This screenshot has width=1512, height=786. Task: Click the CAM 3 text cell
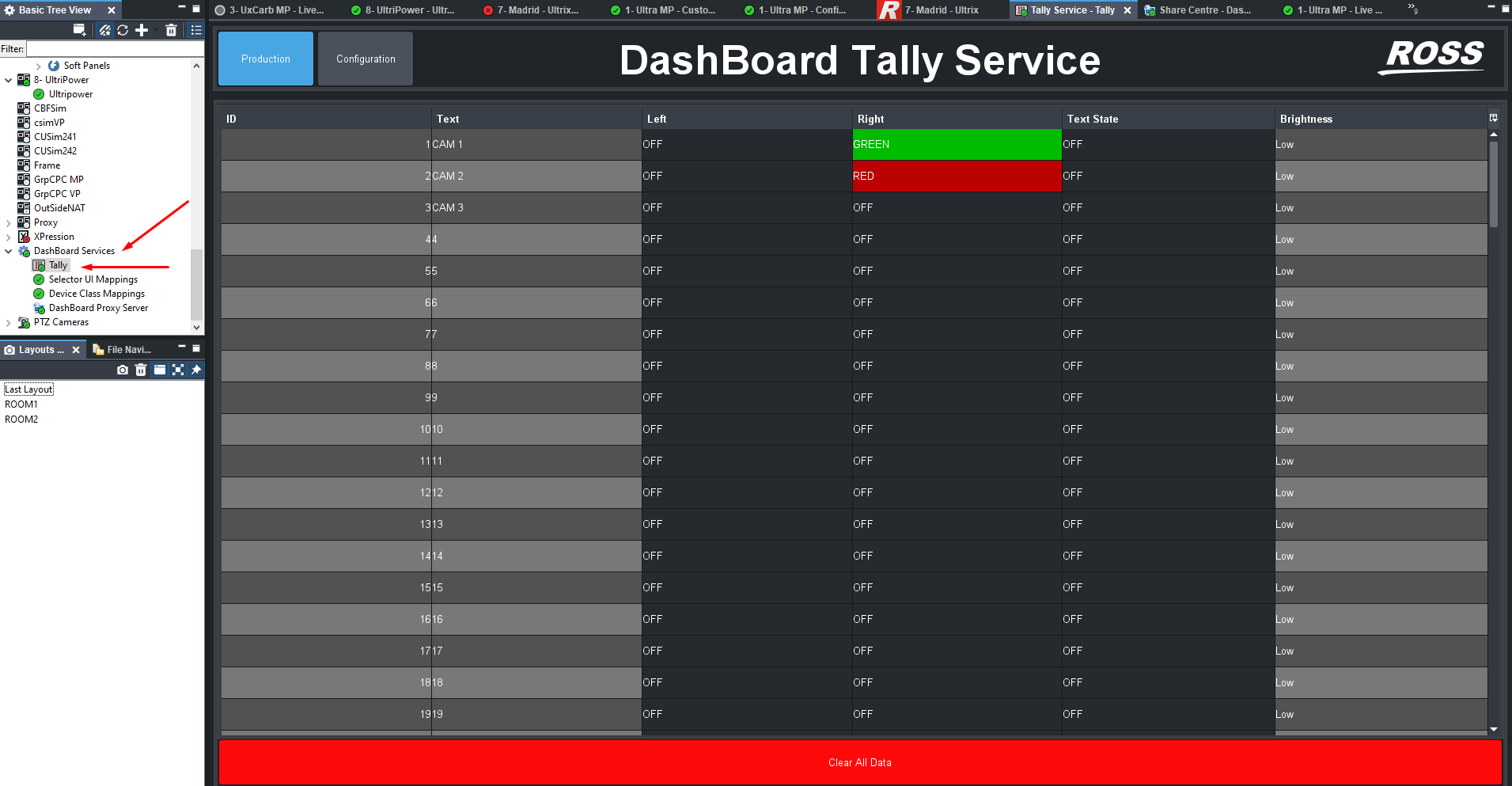(x=536, y=207)
